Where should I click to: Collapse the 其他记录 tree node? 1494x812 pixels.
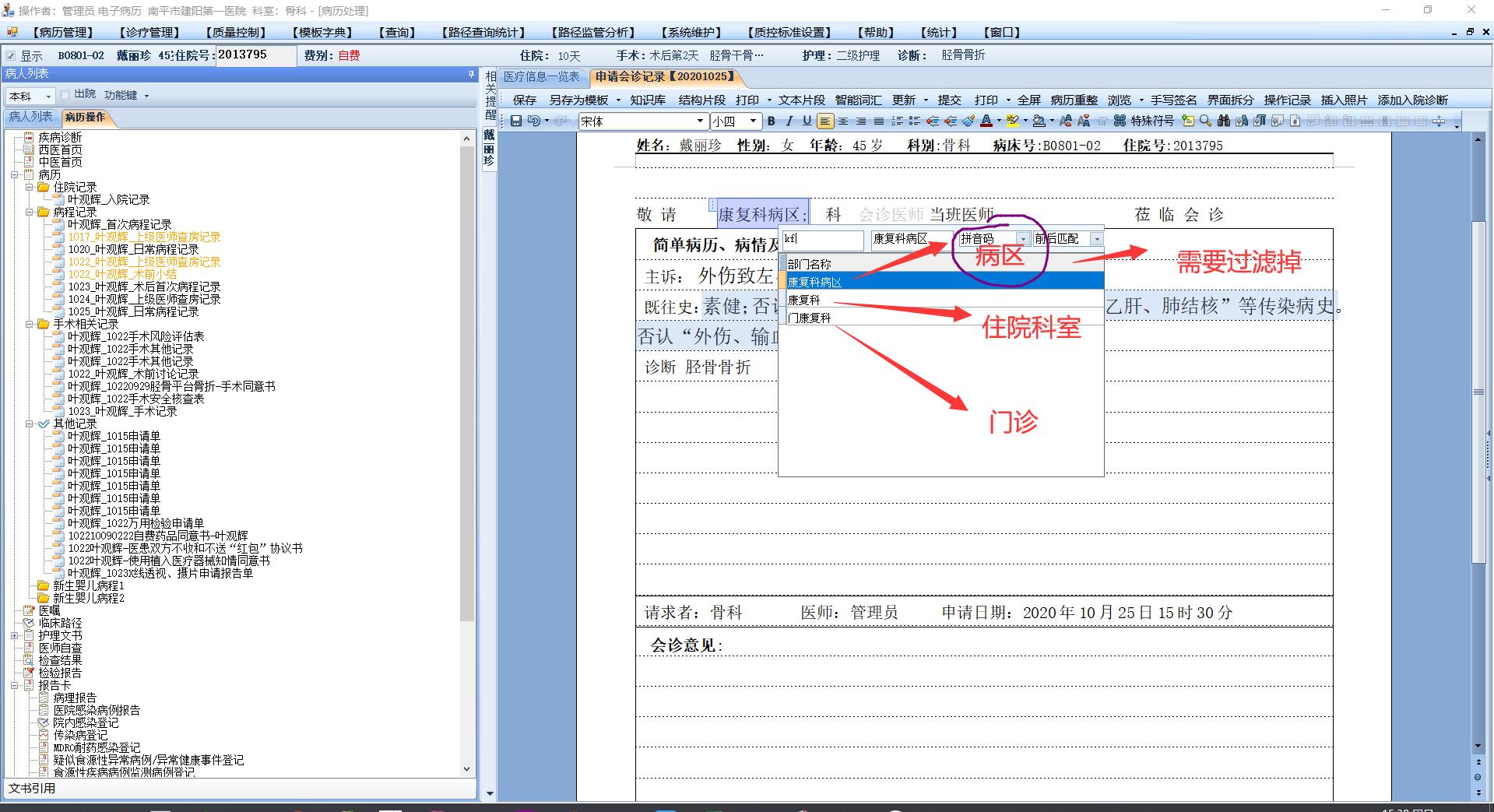click(30, 424)
